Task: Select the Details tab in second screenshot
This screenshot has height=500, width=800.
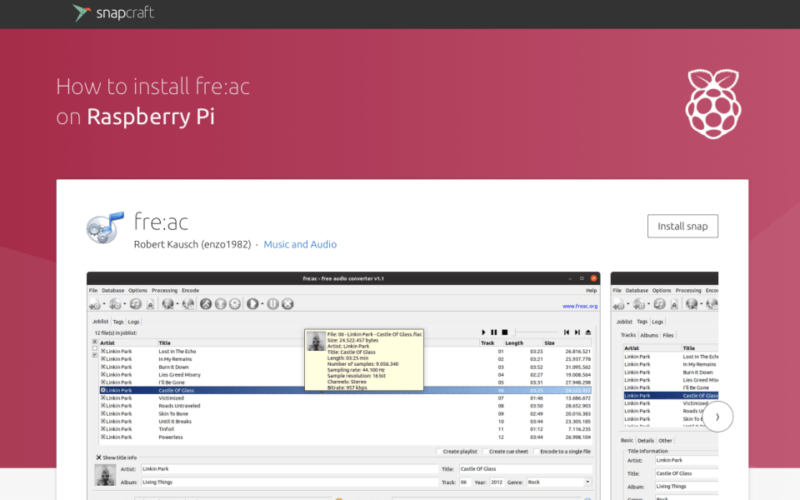Action: (x=645, y=440)
